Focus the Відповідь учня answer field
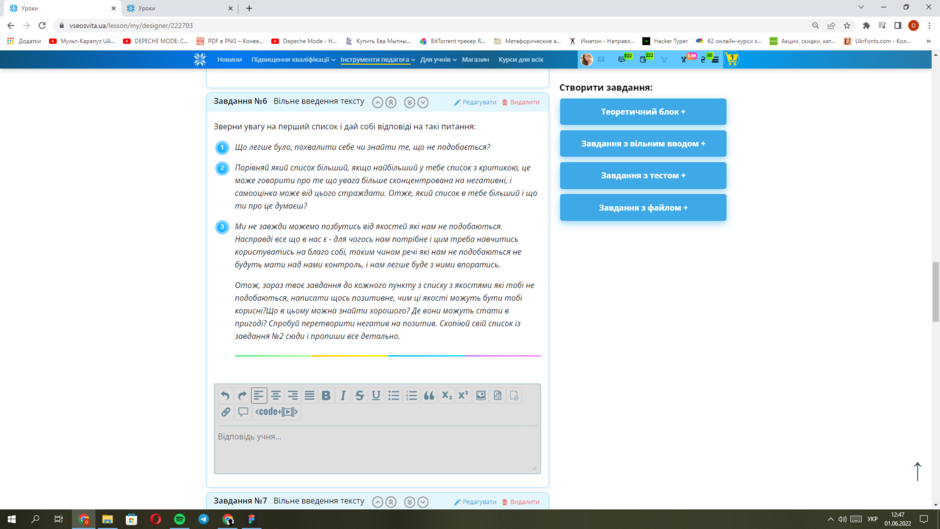This screenshot has height=529, width=940. (x=377, y=449)
